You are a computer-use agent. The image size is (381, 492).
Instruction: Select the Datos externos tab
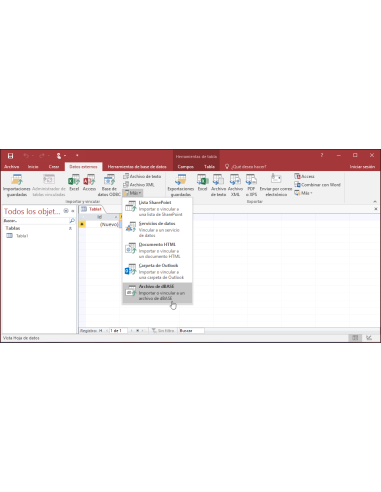[83, 167]
